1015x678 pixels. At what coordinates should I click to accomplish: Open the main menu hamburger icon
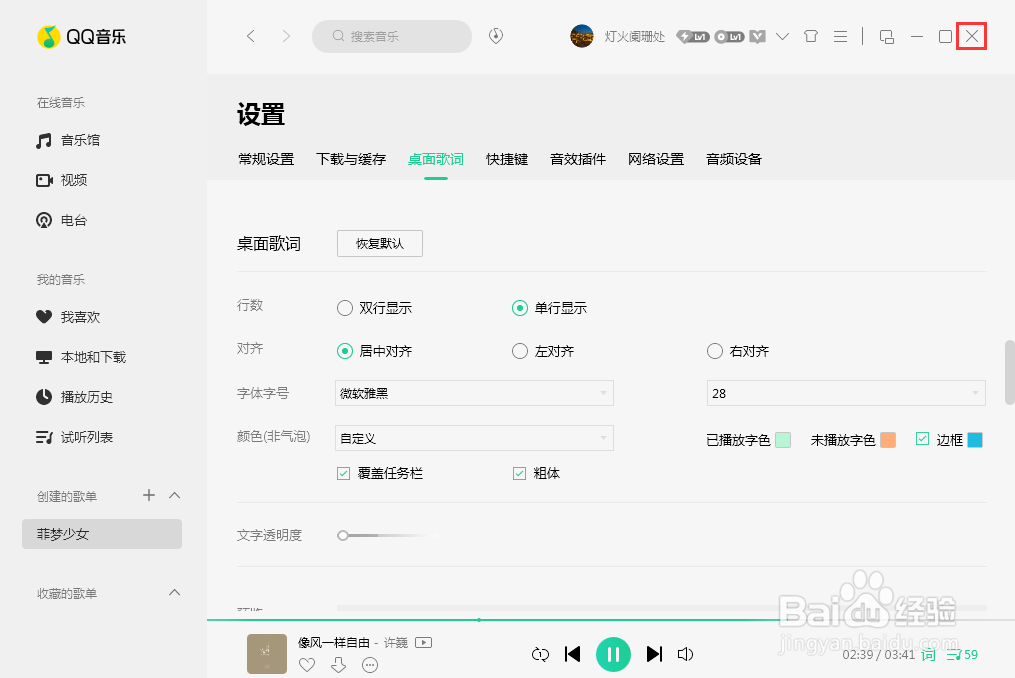pyautogui.click(x=840, y=36)
